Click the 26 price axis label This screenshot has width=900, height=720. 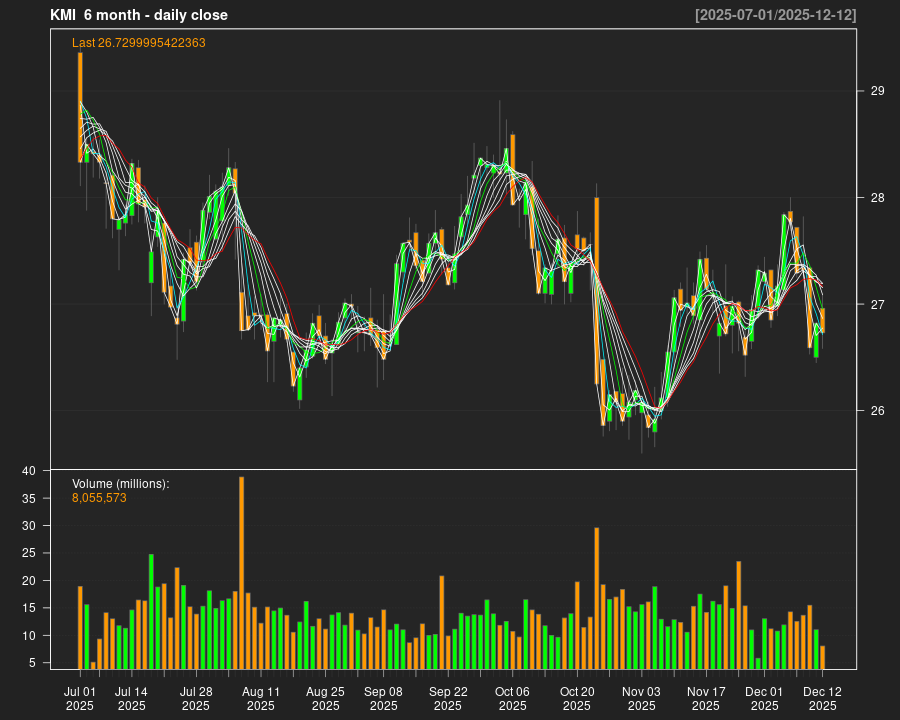click(x=877, y=411)
